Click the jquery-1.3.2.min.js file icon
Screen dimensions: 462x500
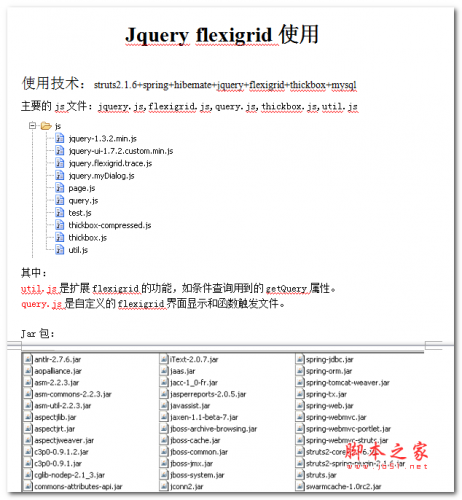click(60, 138)
